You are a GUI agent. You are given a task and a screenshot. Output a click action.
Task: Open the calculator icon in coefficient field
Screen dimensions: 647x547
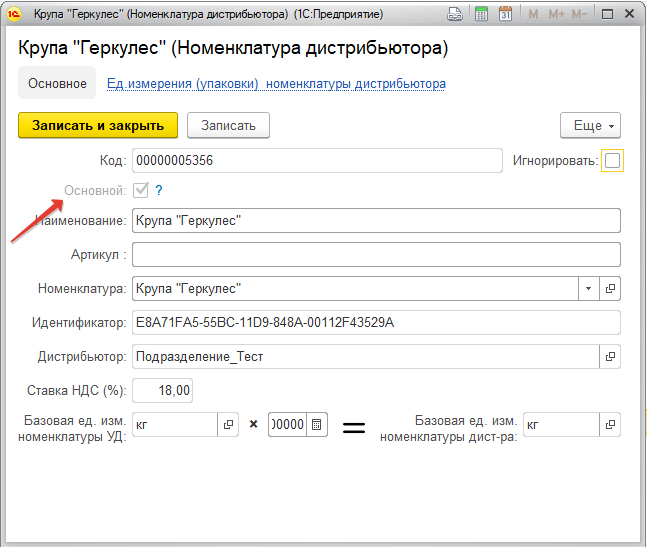click(316, 424)
